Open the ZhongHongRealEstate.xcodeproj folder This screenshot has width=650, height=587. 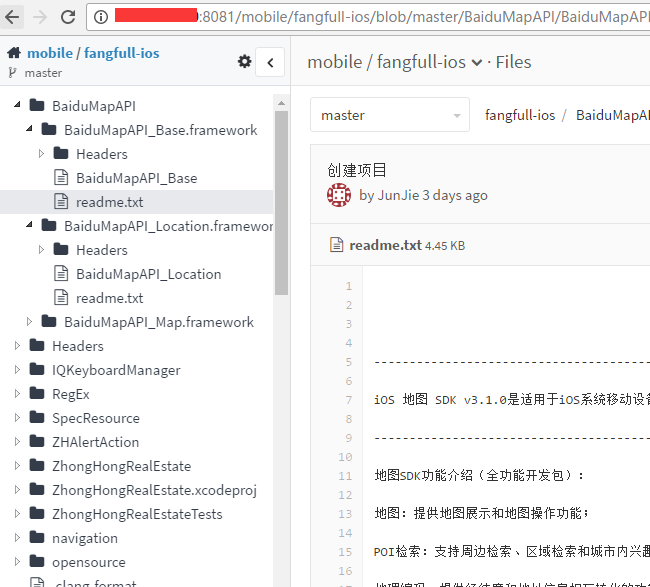click(x=154, y=490)
